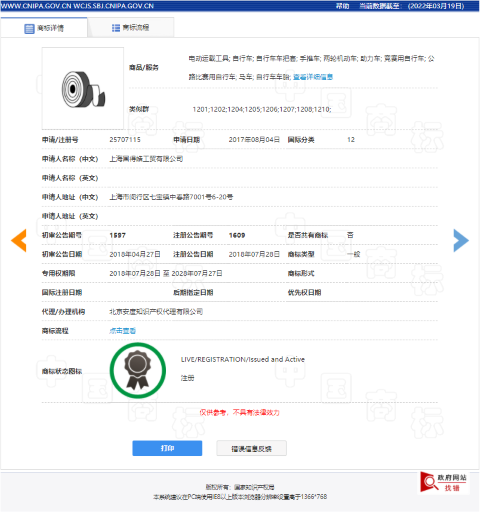Open the government website error-report icon

coord(444,482)
